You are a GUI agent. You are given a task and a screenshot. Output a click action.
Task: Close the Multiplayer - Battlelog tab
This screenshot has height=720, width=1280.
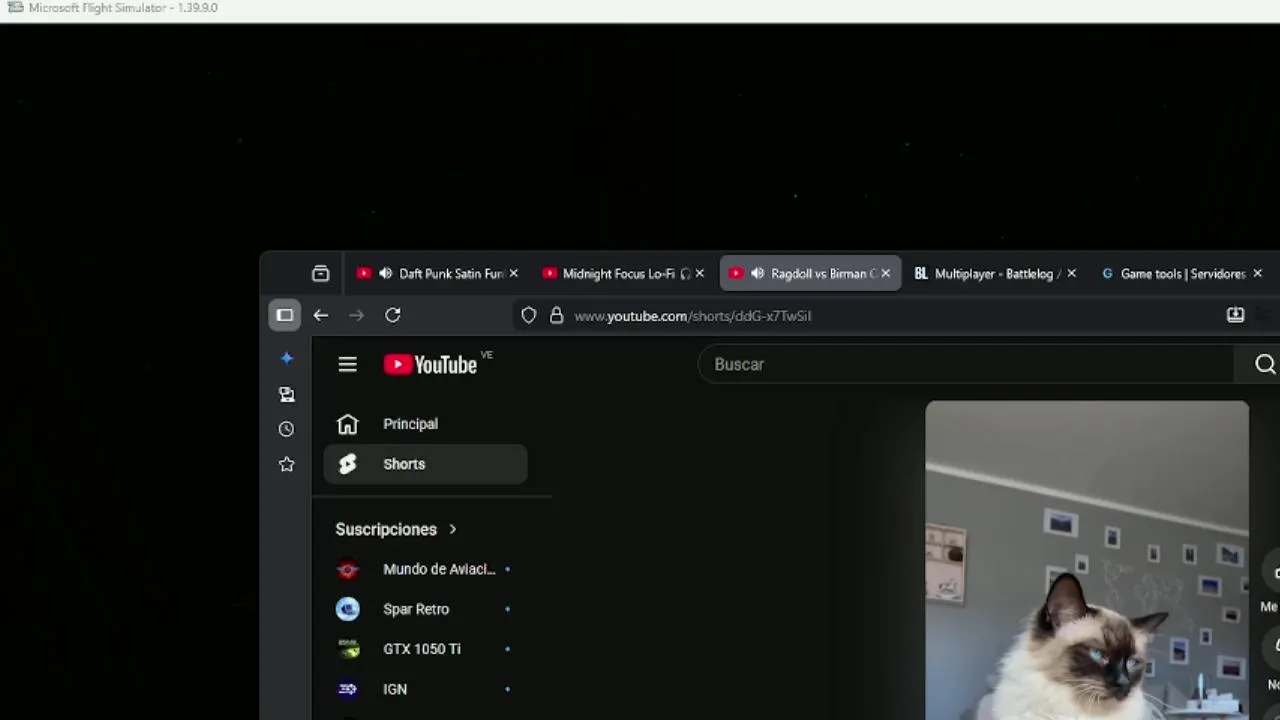(x=1071, y=273)
